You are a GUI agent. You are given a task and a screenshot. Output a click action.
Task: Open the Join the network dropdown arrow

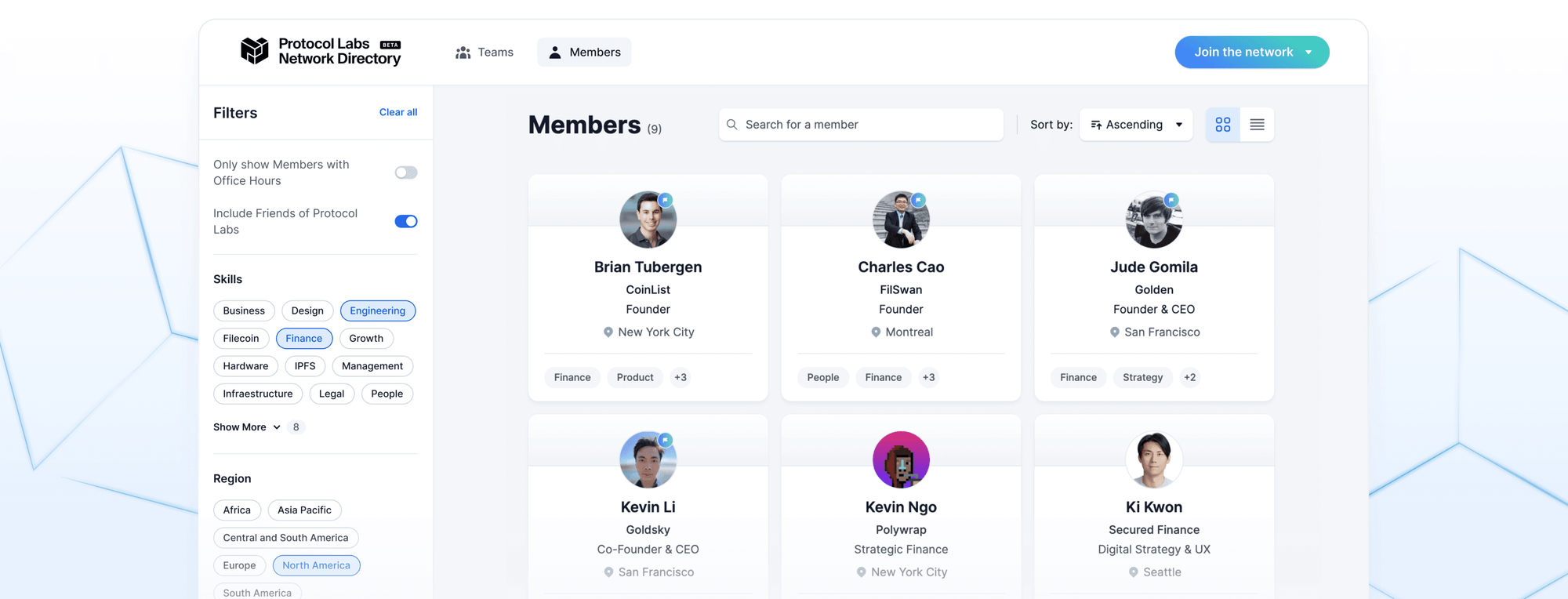[x=1307, y=52]
